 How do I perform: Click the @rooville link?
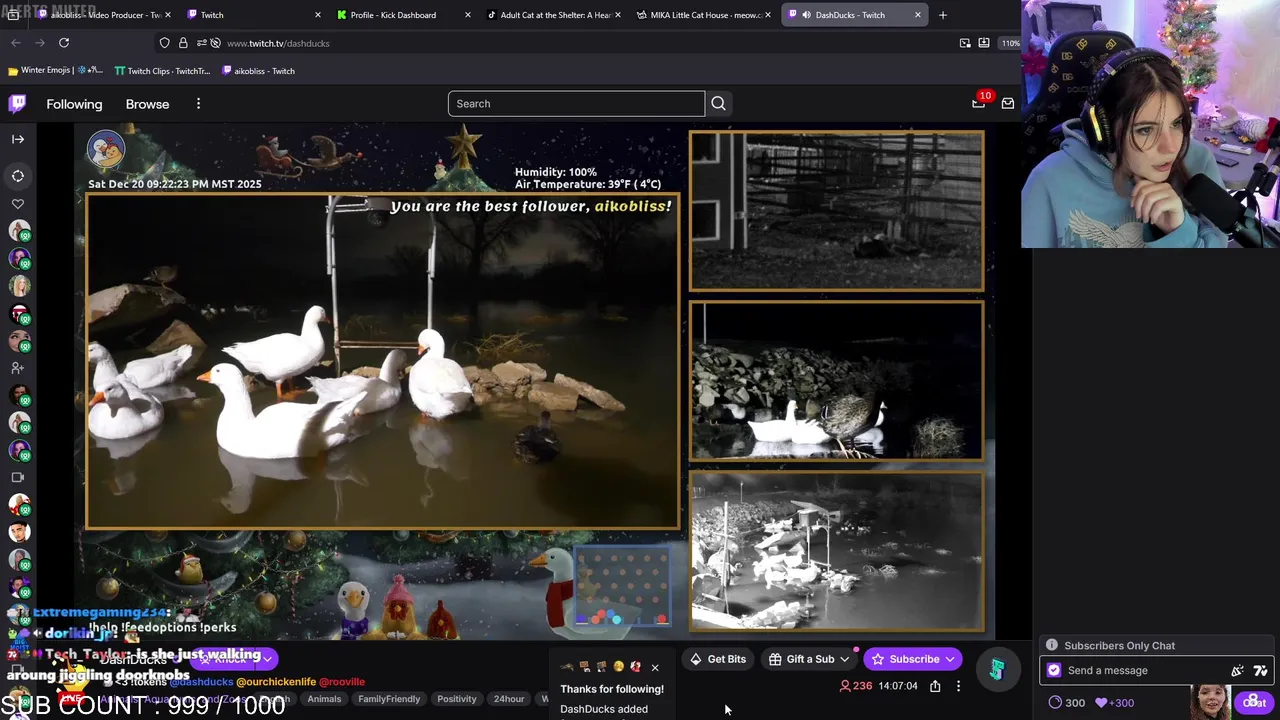(x=342, y=682)
